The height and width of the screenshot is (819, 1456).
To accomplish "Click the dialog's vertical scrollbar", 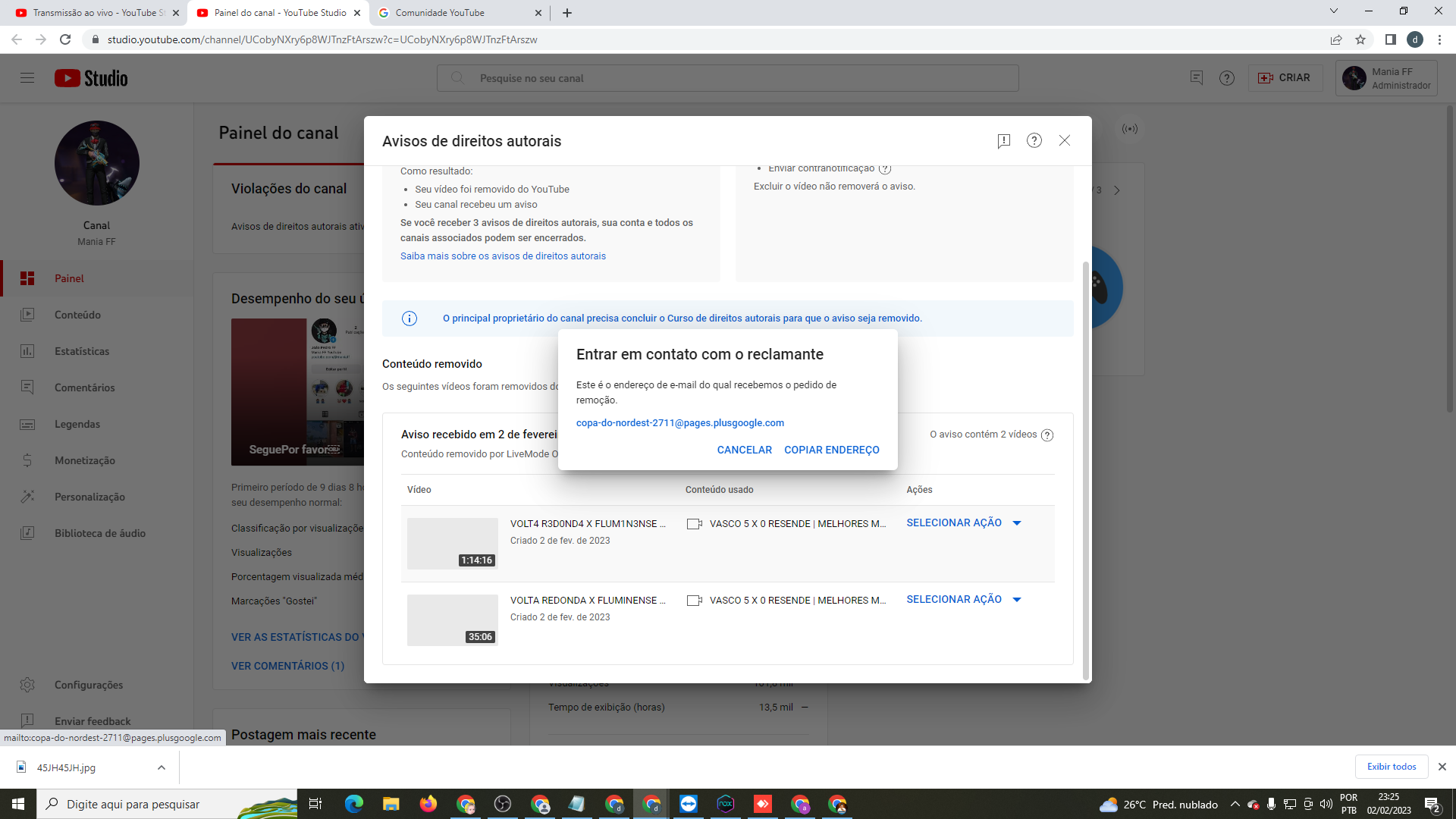I will pos(1085,470).
